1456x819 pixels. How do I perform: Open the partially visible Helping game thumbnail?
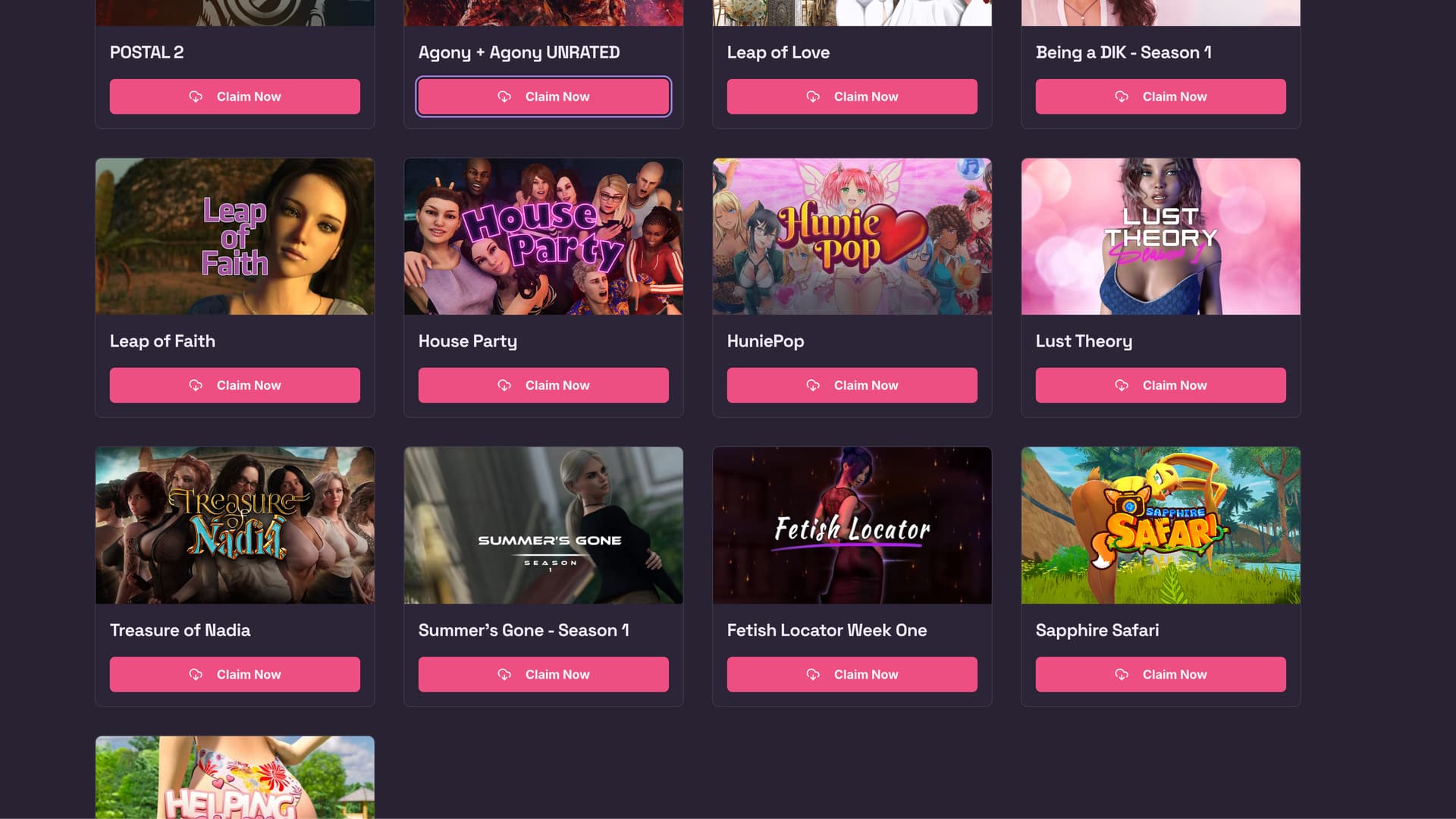234,777
